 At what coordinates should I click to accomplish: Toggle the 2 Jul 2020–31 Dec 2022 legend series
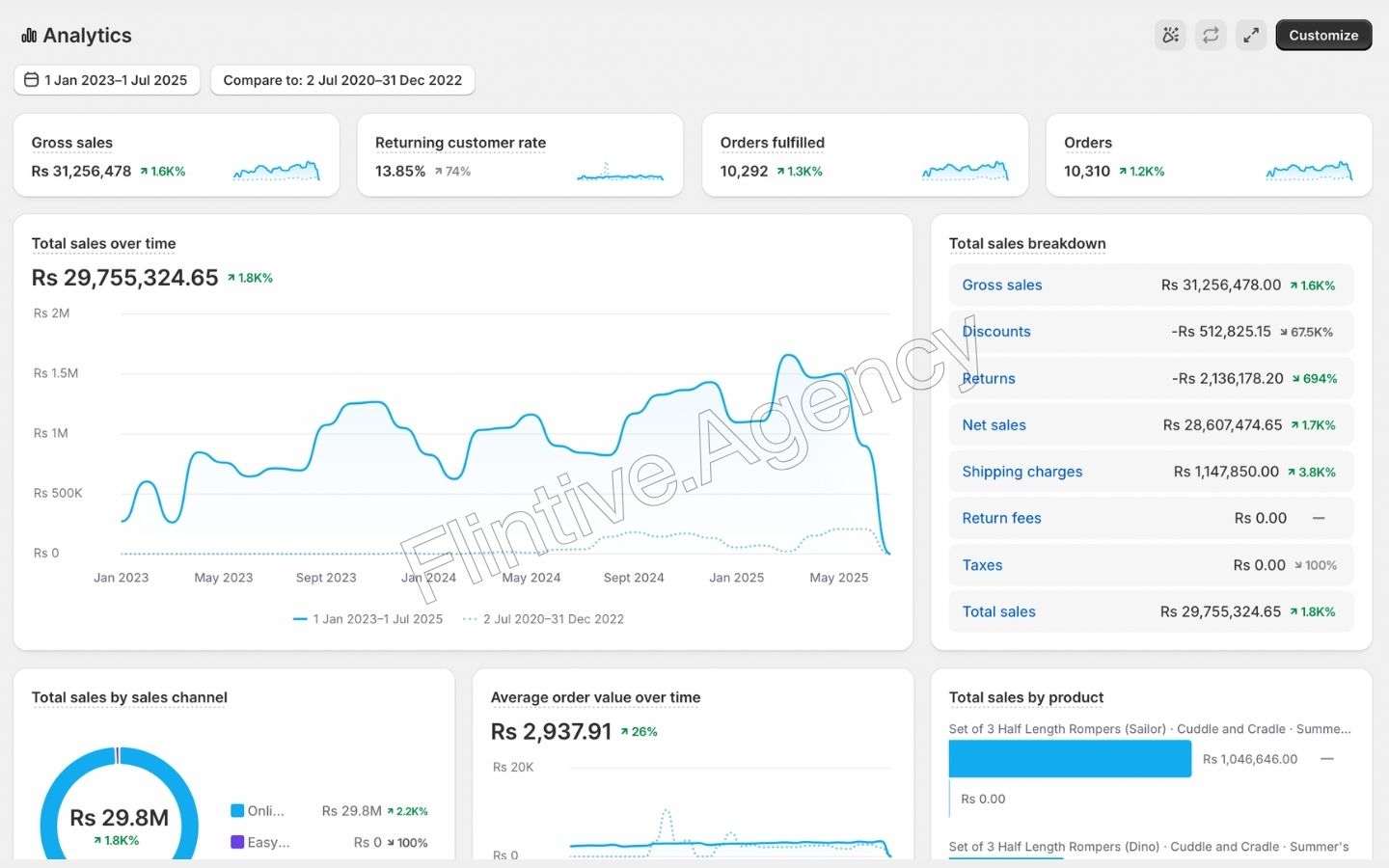coord(543,619)
